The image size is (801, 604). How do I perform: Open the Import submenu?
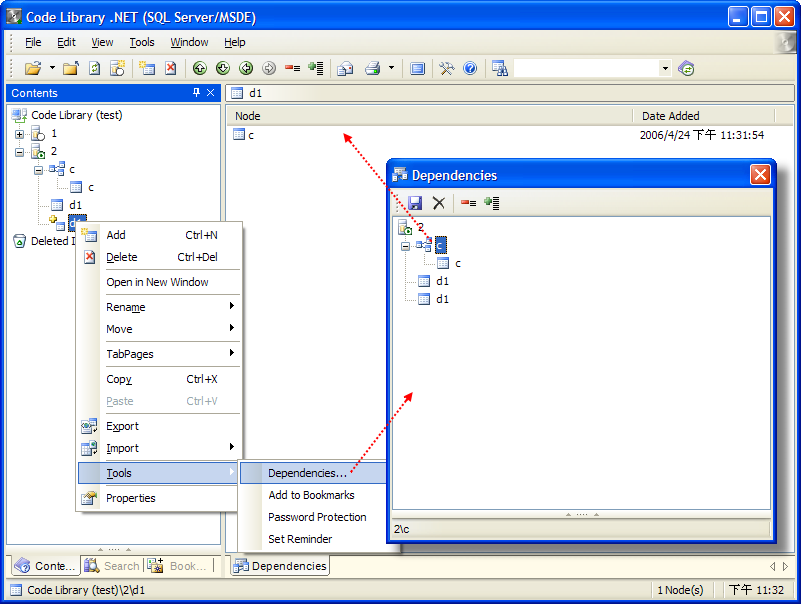pyautogui.click(x=158, y=448)
